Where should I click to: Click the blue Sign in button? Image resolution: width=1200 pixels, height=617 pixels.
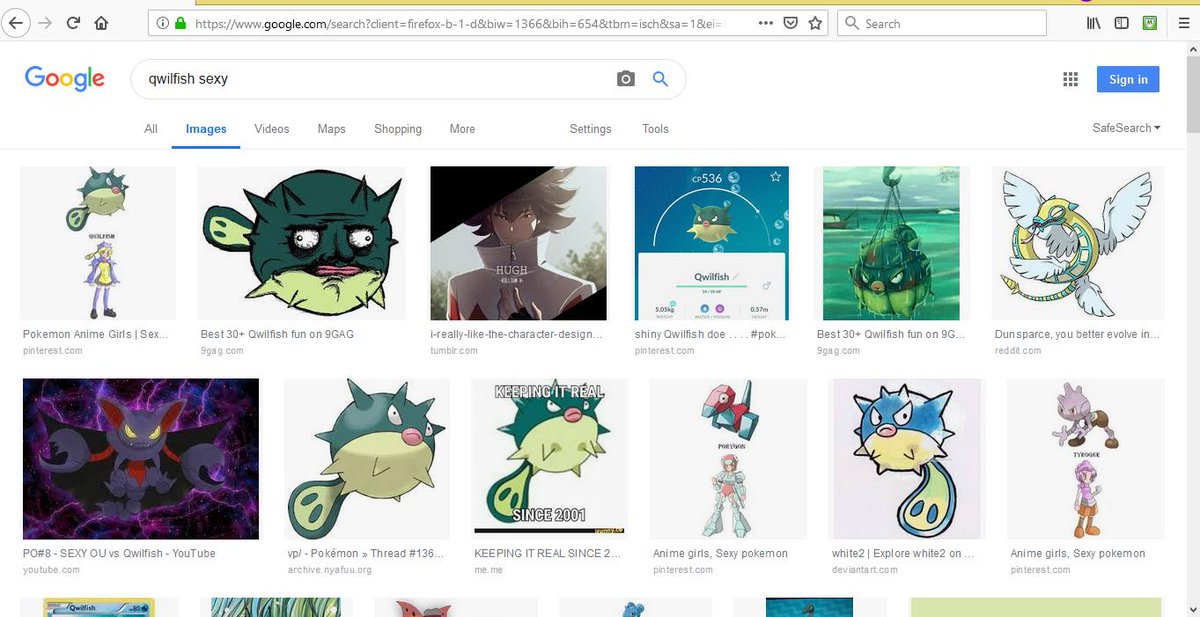tap(1128, 79)
